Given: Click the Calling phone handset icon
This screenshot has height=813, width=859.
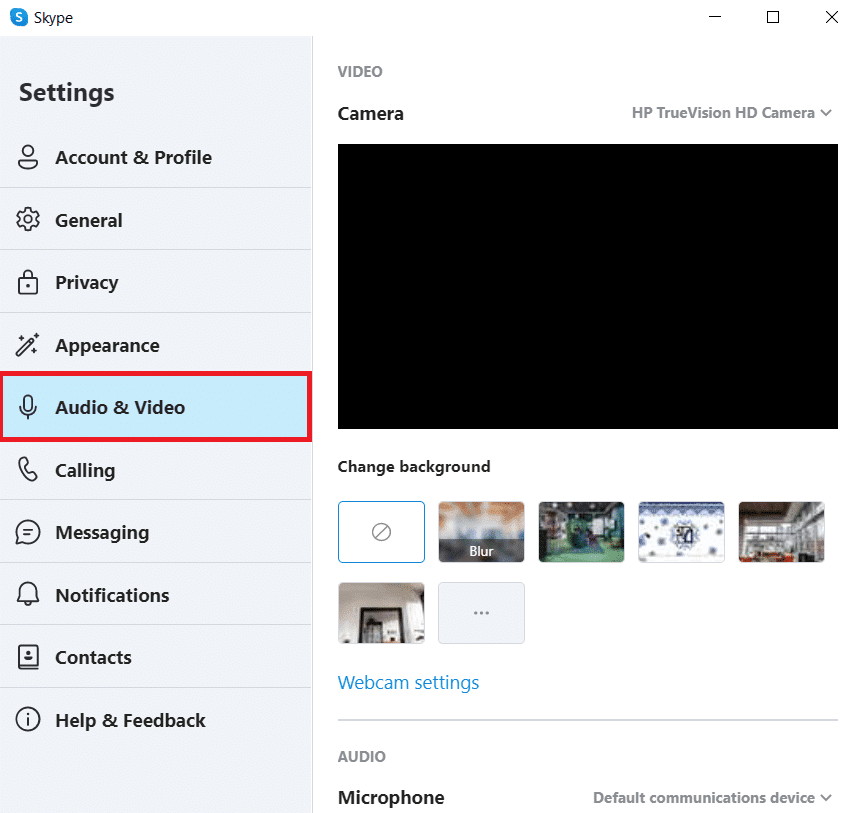Looking at the screenshot, I should tap(28, 470).
